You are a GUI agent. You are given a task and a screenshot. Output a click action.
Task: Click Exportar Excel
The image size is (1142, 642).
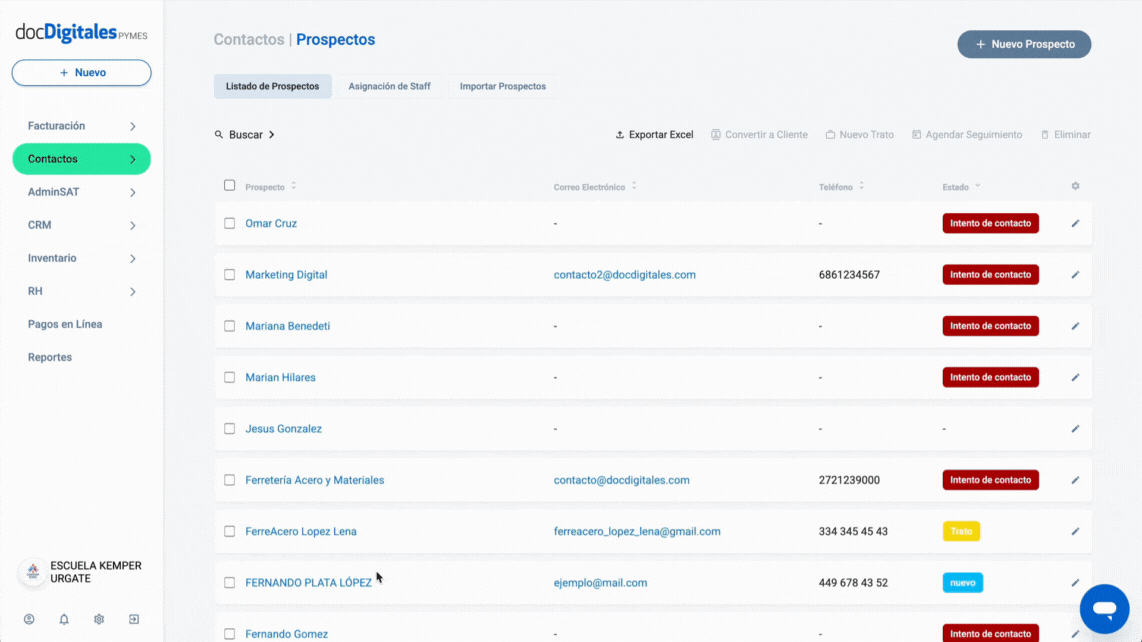[x=654, y=135]
